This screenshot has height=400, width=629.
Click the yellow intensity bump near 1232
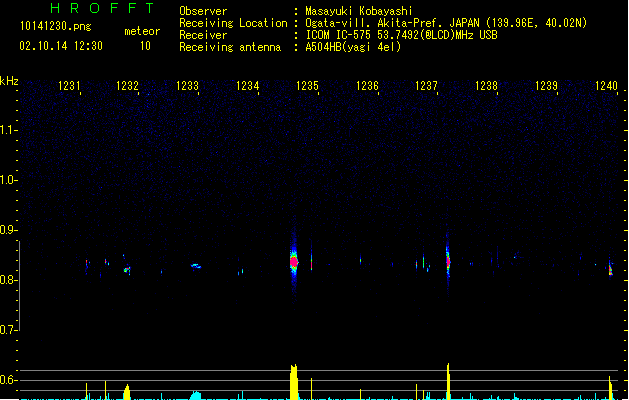point(127,392)
